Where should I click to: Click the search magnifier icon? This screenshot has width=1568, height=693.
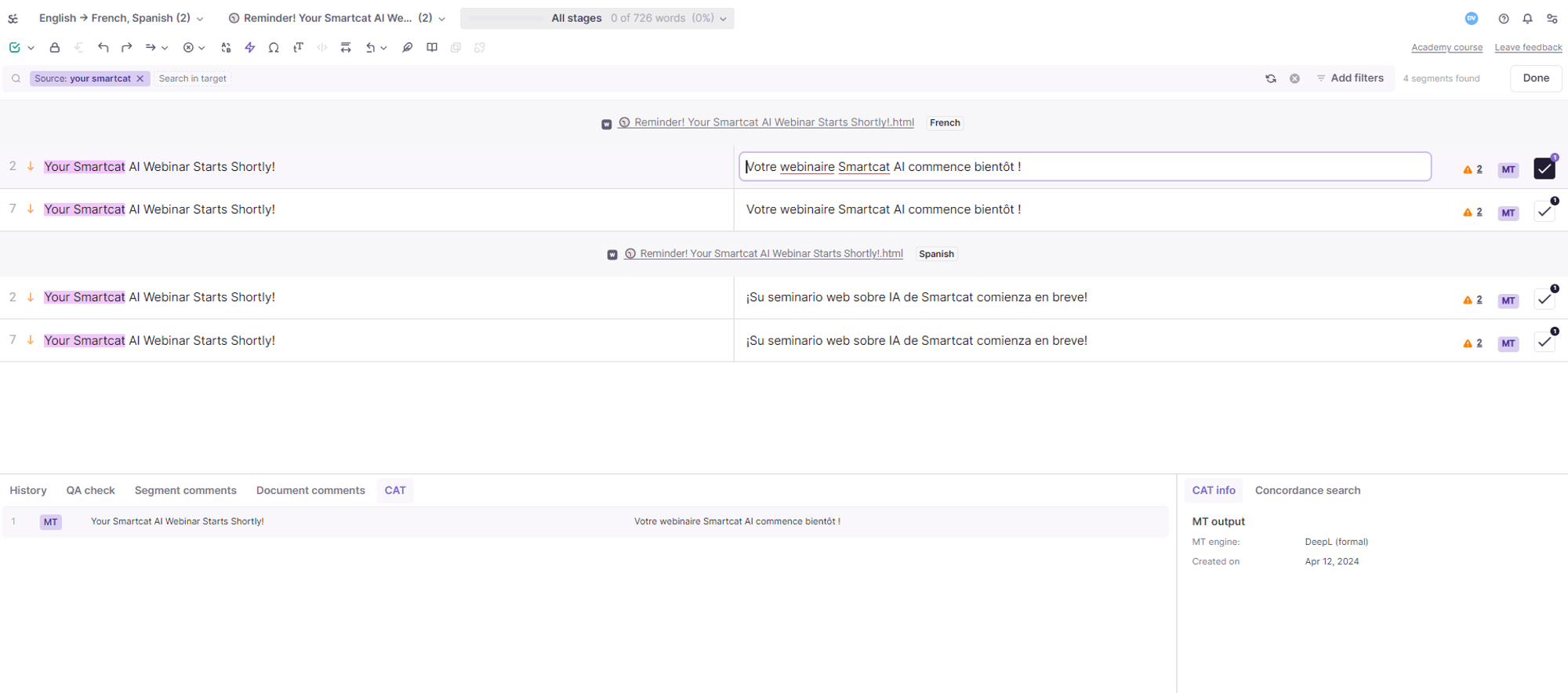tap(16, 78)
